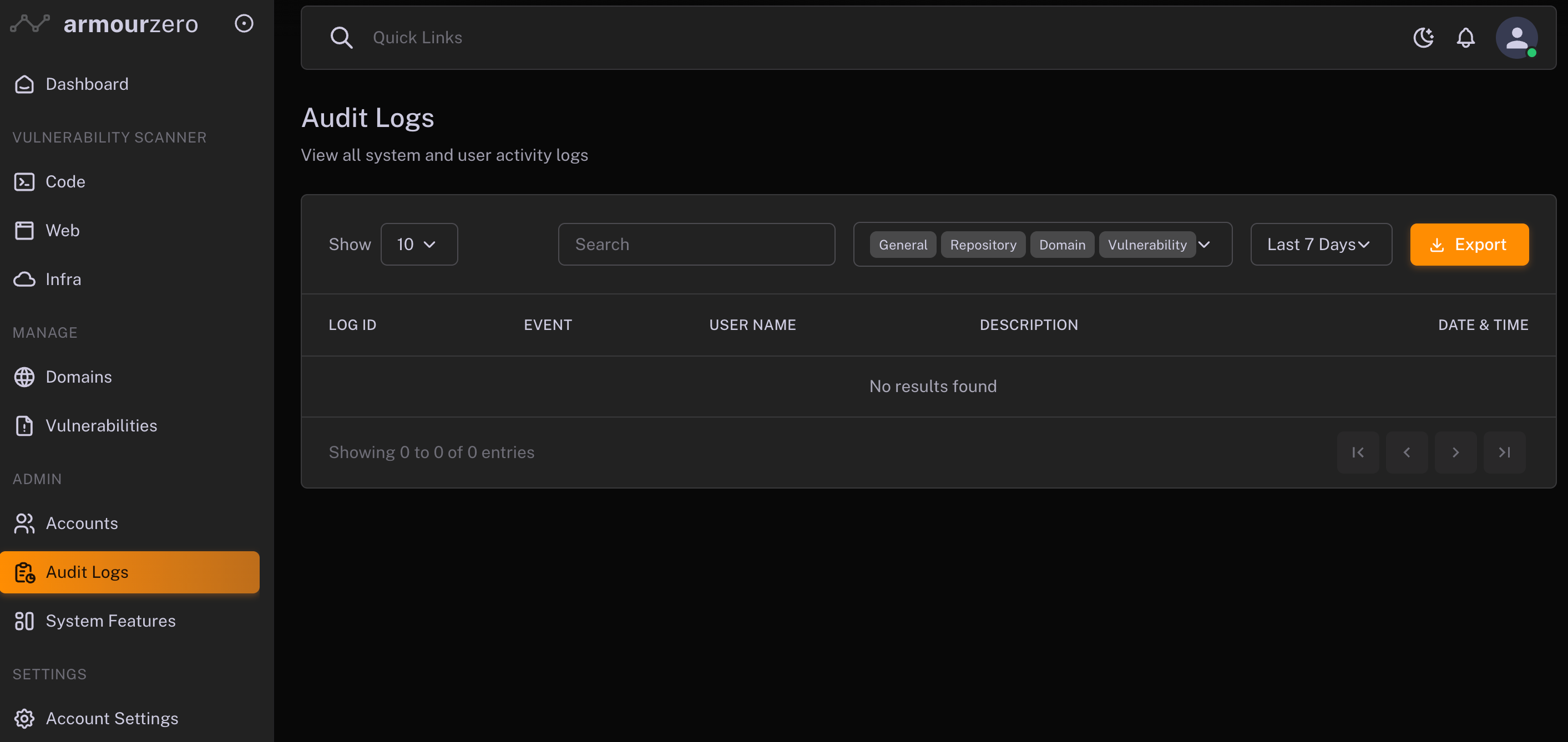
Task: Open Account Settings link
Action: [112, 718]
